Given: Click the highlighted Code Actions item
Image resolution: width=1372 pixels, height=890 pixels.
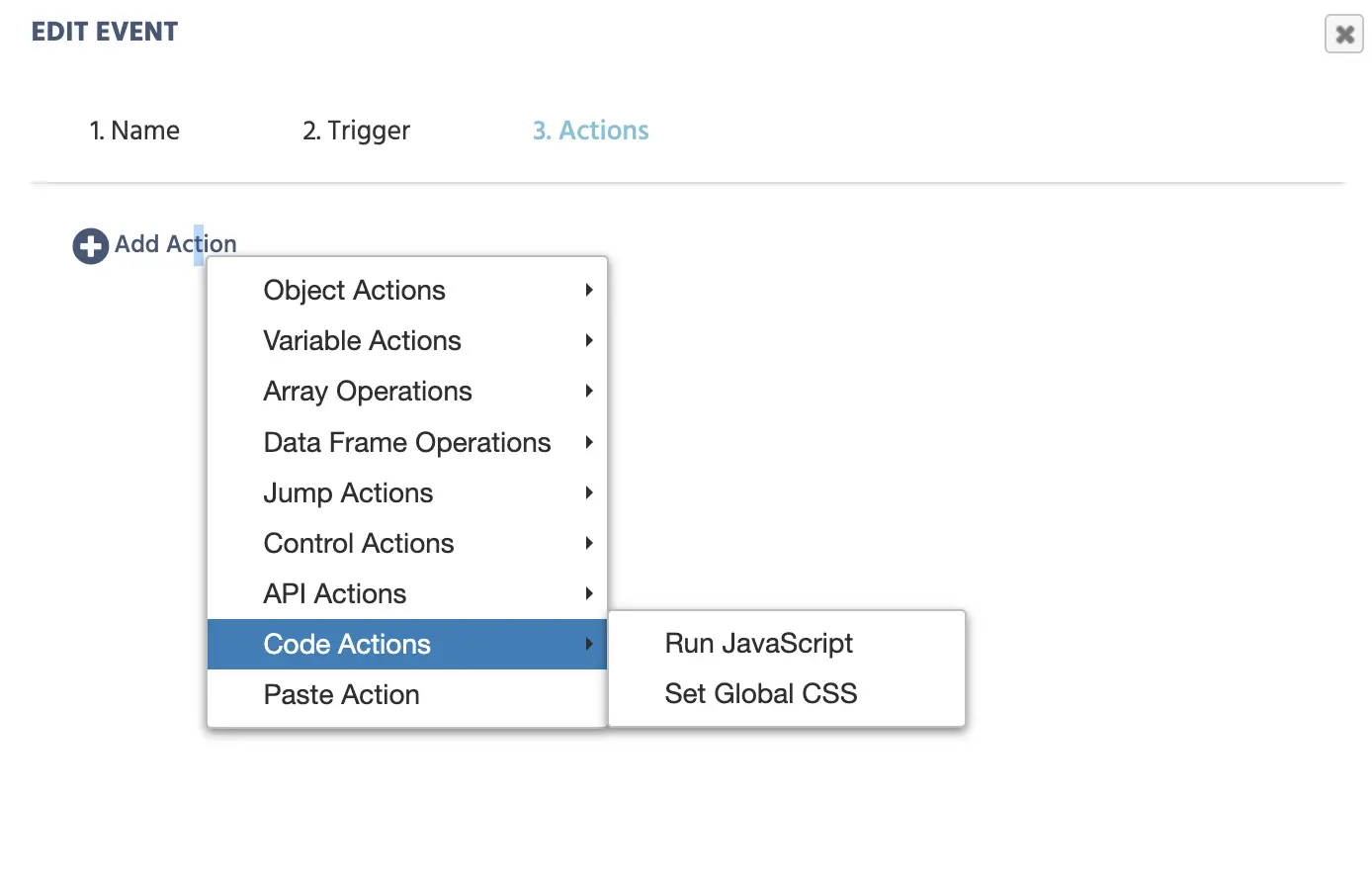Looking at the screenshot, I should [347, 645].
